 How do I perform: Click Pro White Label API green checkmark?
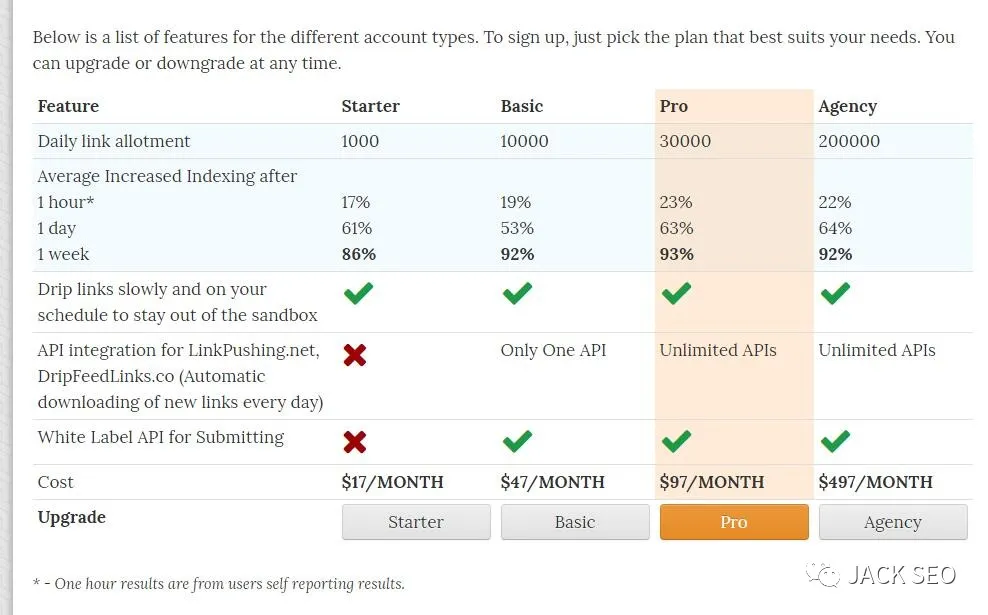(676, 441)
